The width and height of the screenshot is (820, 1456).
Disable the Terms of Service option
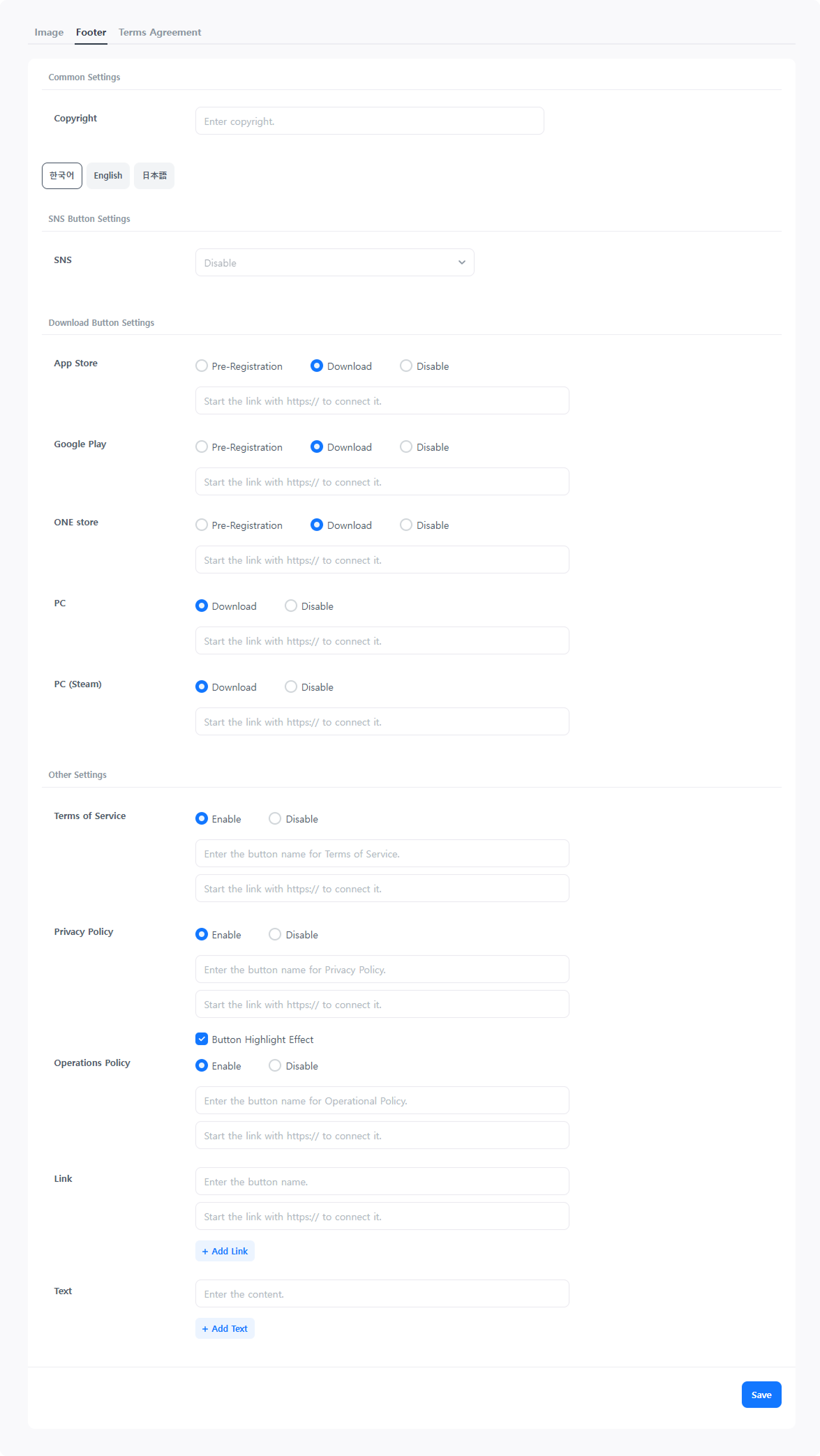pyautogui.click(x=275, y=819)
